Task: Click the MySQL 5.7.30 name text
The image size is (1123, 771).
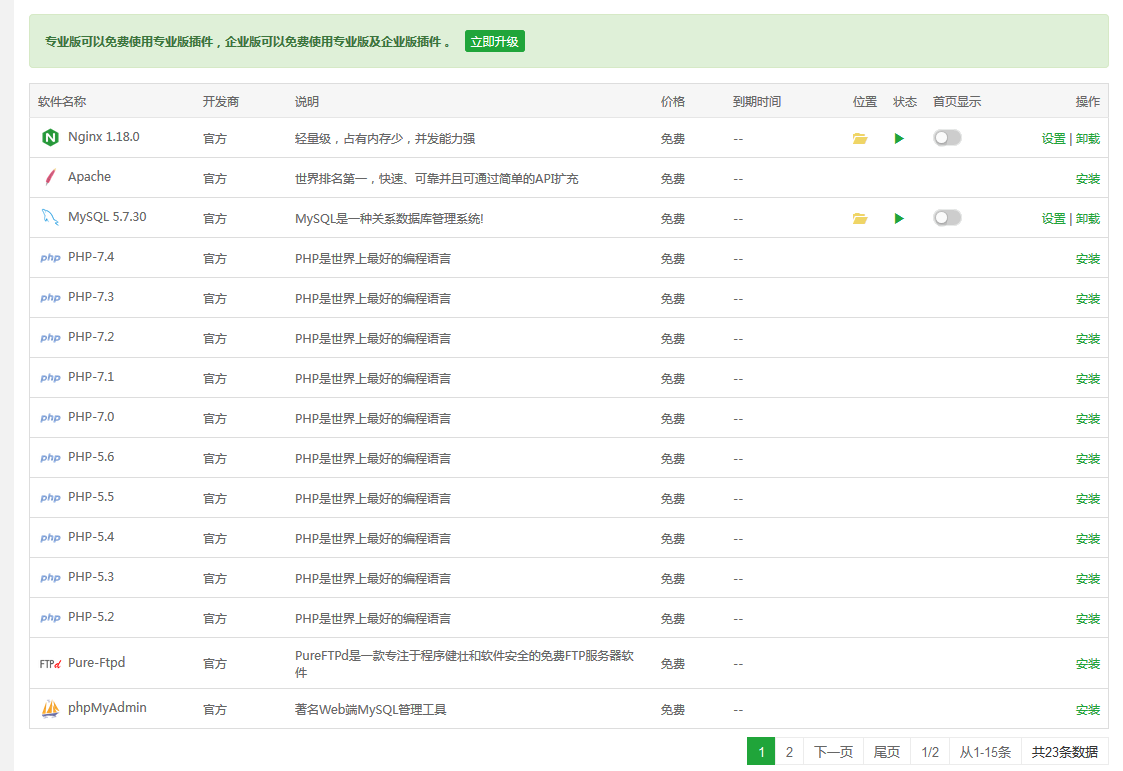Action: pyautogui.click(x=107, y=217)
